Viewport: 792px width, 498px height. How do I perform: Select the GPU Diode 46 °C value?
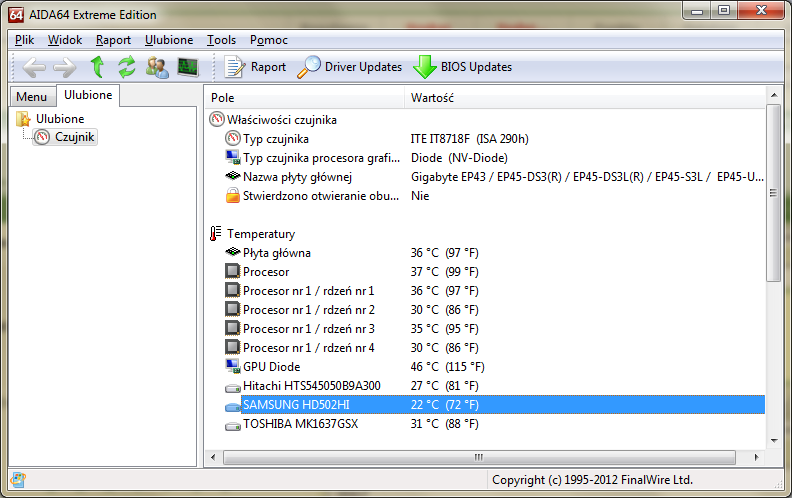coord(448,367)
